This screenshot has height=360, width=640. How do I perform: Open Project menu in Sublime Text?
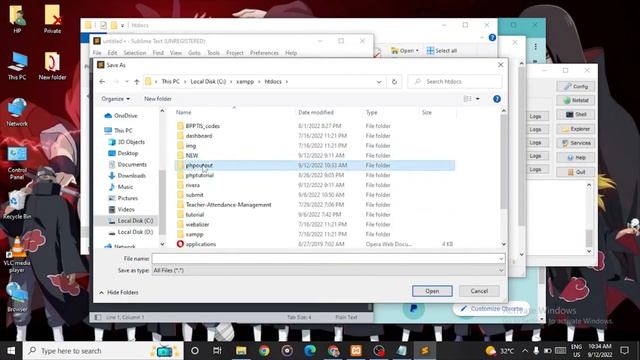(x=235, y=53)
